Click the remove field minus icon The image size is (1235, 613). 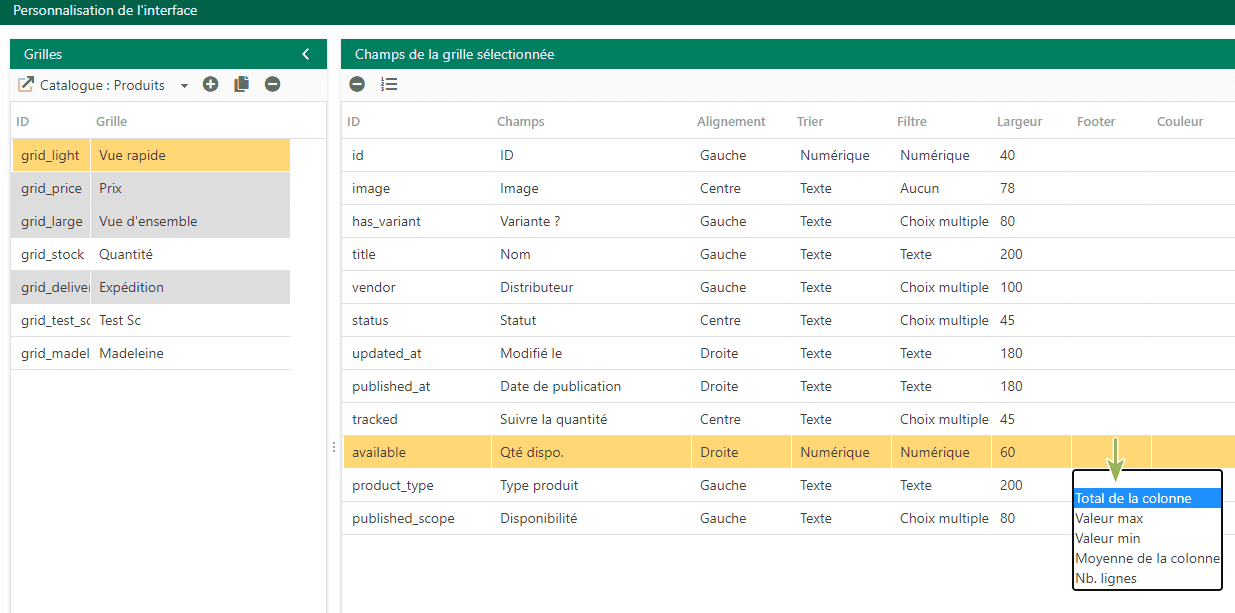(x=357, y=85)
